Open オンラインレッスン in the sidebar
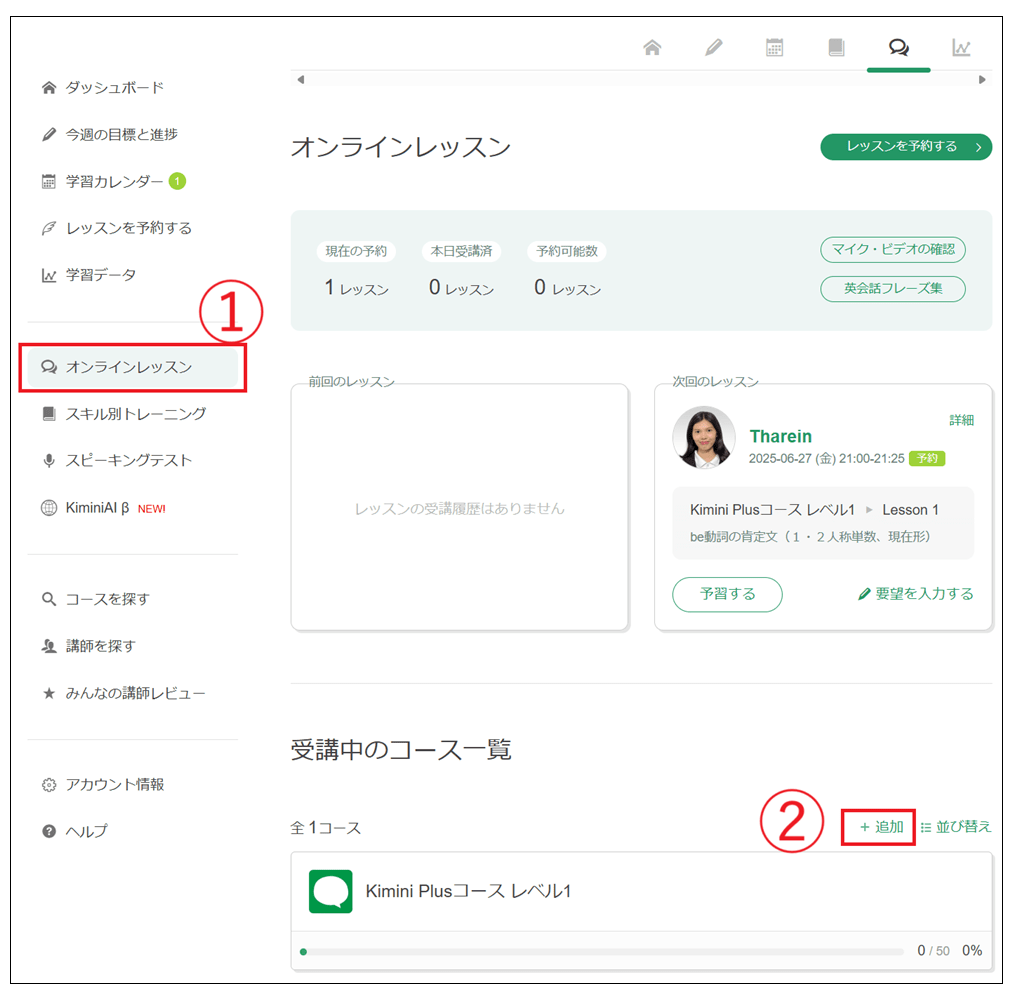Screen dimensions: 1016x1001 pyautogui.click(x=129, y=367)
